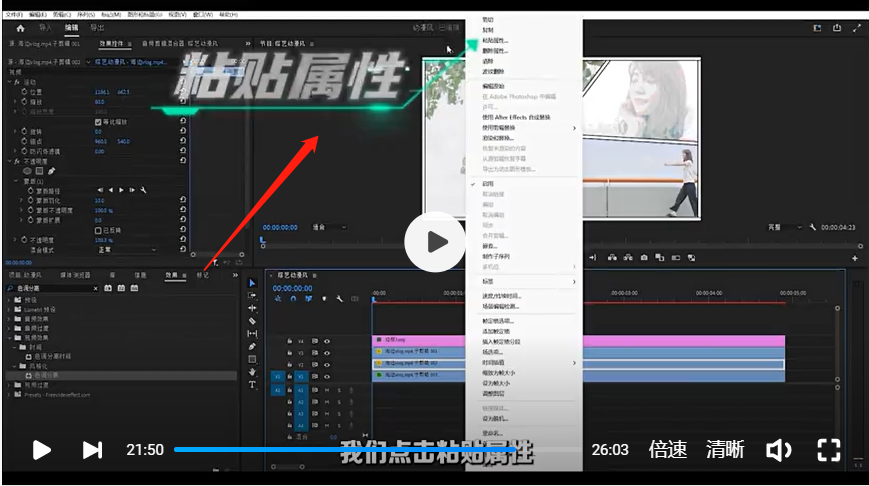Select the Pen tool in tools panel
This screenshot has height=486, width=869.
click(x=252, y=346)
